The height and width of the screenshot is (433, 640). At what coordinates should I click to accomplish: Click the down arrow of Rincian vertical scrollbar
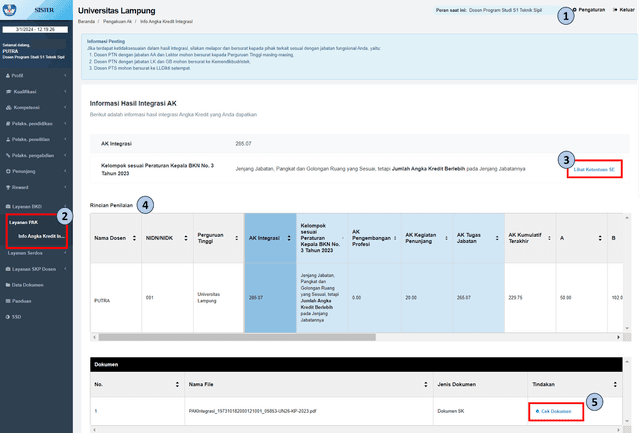627,329
